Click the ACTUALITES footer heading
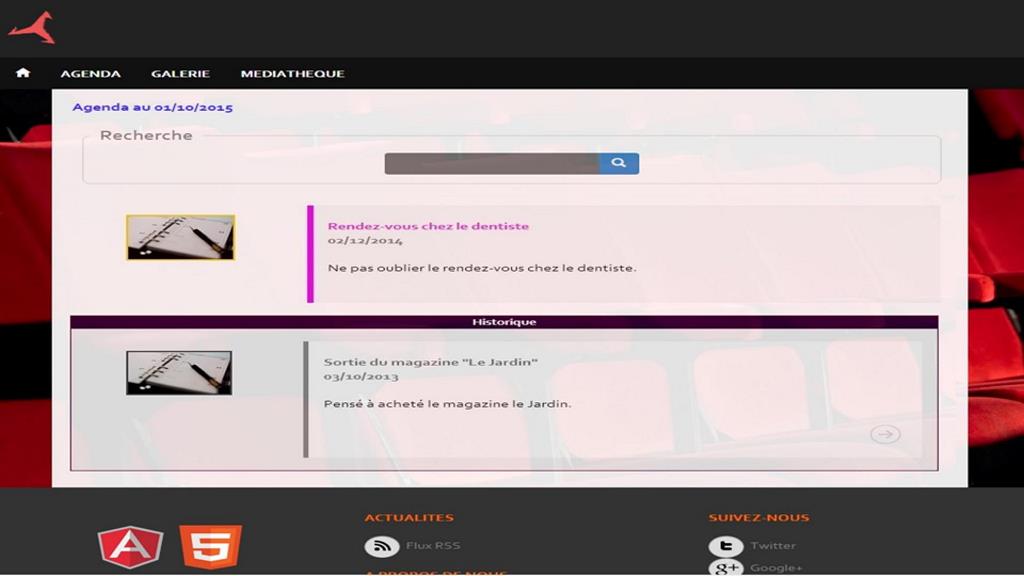Image resolution: width=1024 pixels, height=576 pixels. 409,517
